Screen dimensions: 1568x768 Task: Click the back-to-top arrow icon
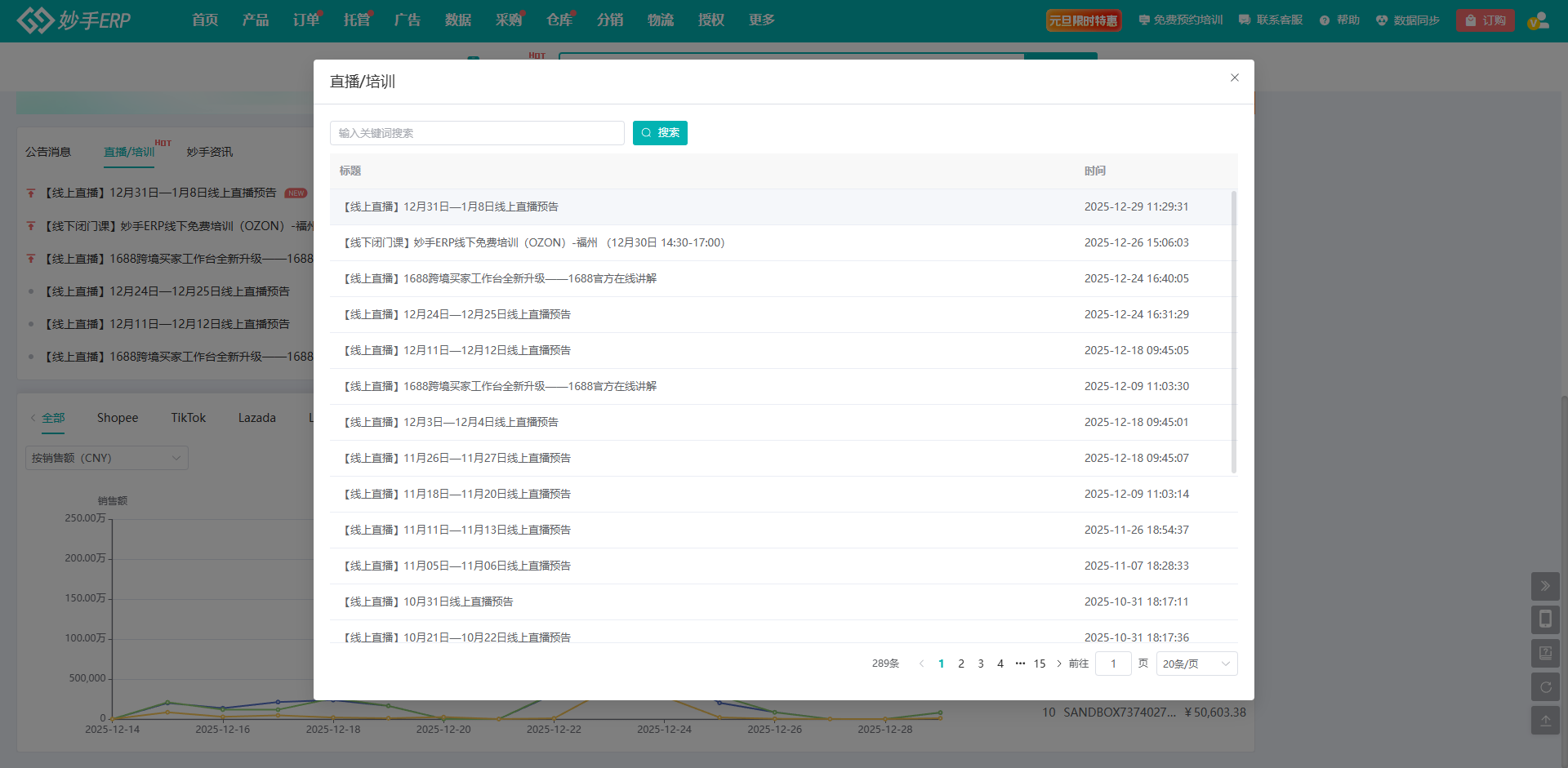1544,720
